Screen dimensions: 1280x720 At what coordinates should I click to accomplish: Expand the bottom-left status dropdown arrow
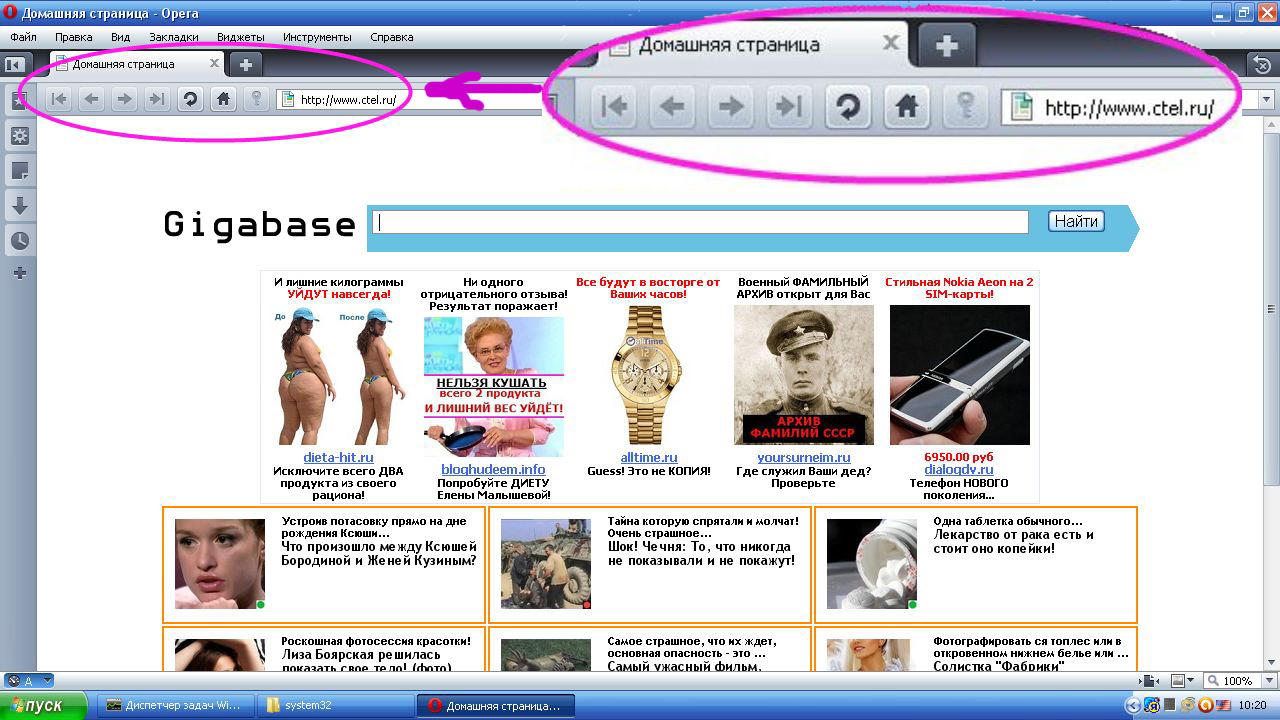pyautogui.click(x=46, y=680)
